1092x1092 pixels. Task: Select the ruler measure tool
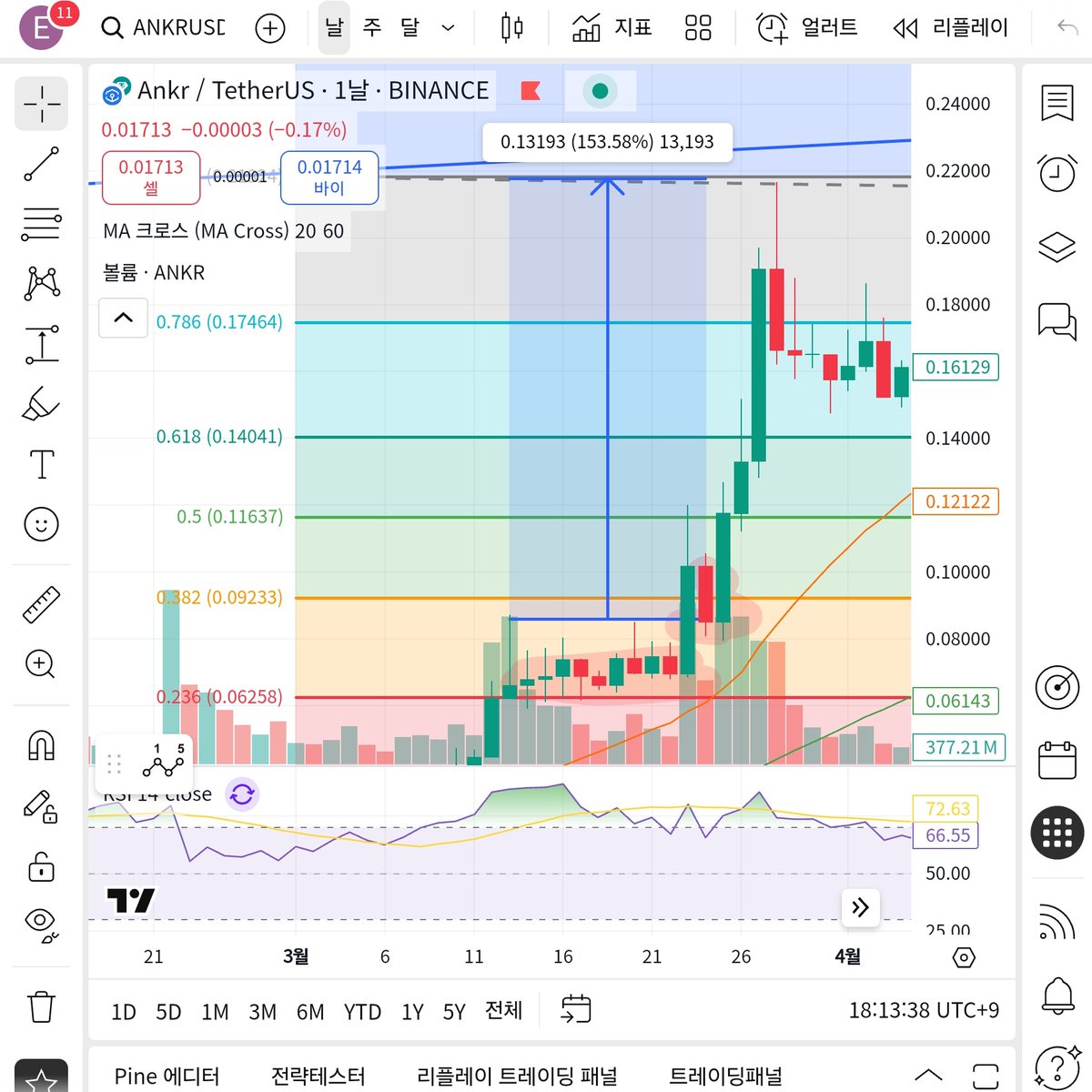[42, 604]
